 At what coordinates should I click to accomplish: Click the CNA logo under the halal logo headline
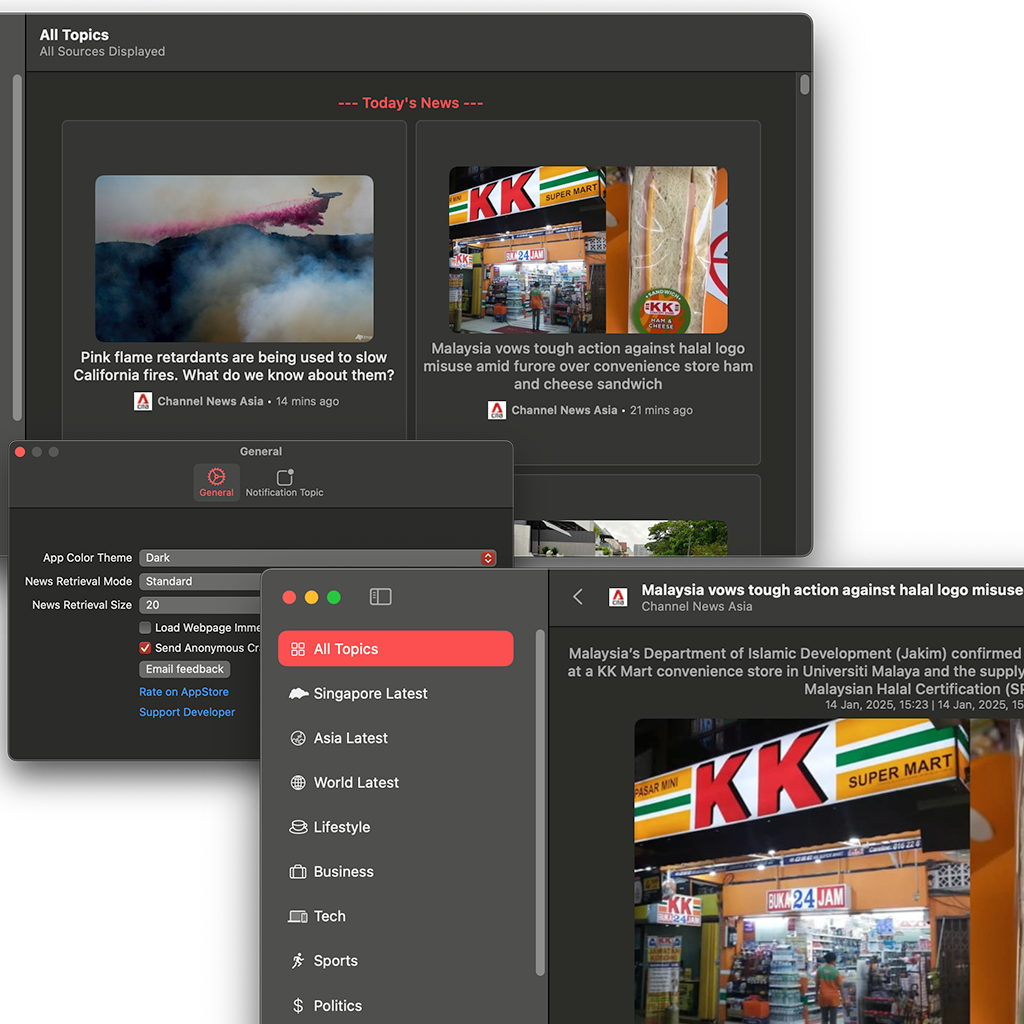(497, 410)
